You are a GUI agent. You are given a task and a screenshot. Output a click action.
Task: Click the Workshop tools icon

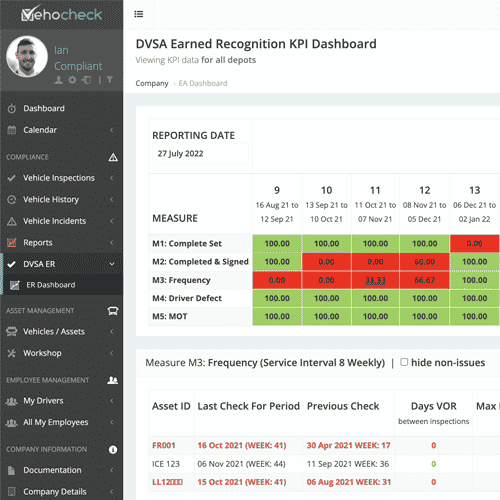tap(12, 353)
